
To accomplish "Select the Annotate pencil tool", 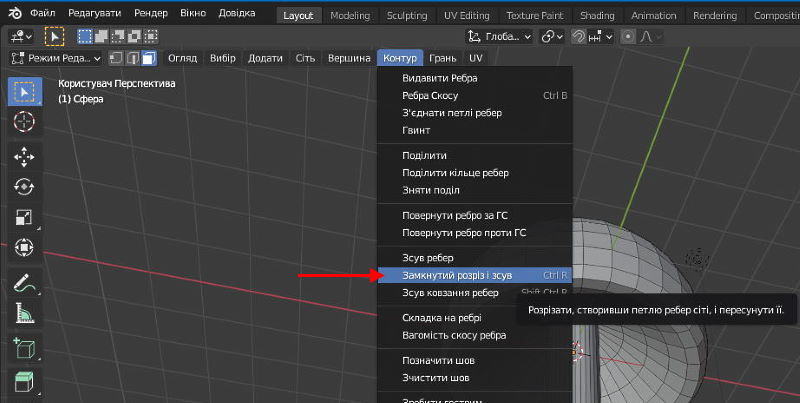I will coord(24,283).
